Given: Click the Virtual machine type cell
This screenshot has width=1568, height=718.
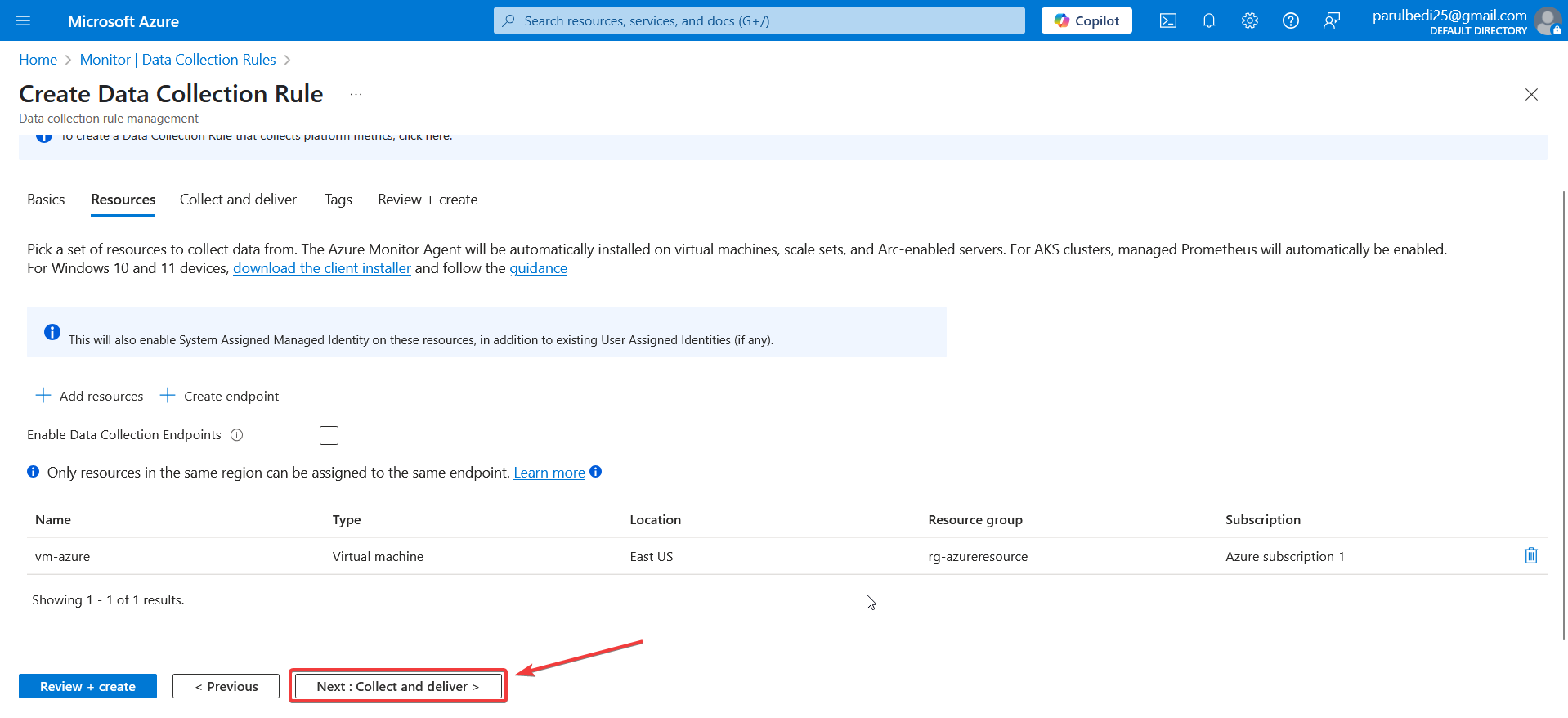Looking at the screenshot, I should [x=378, y=557].
